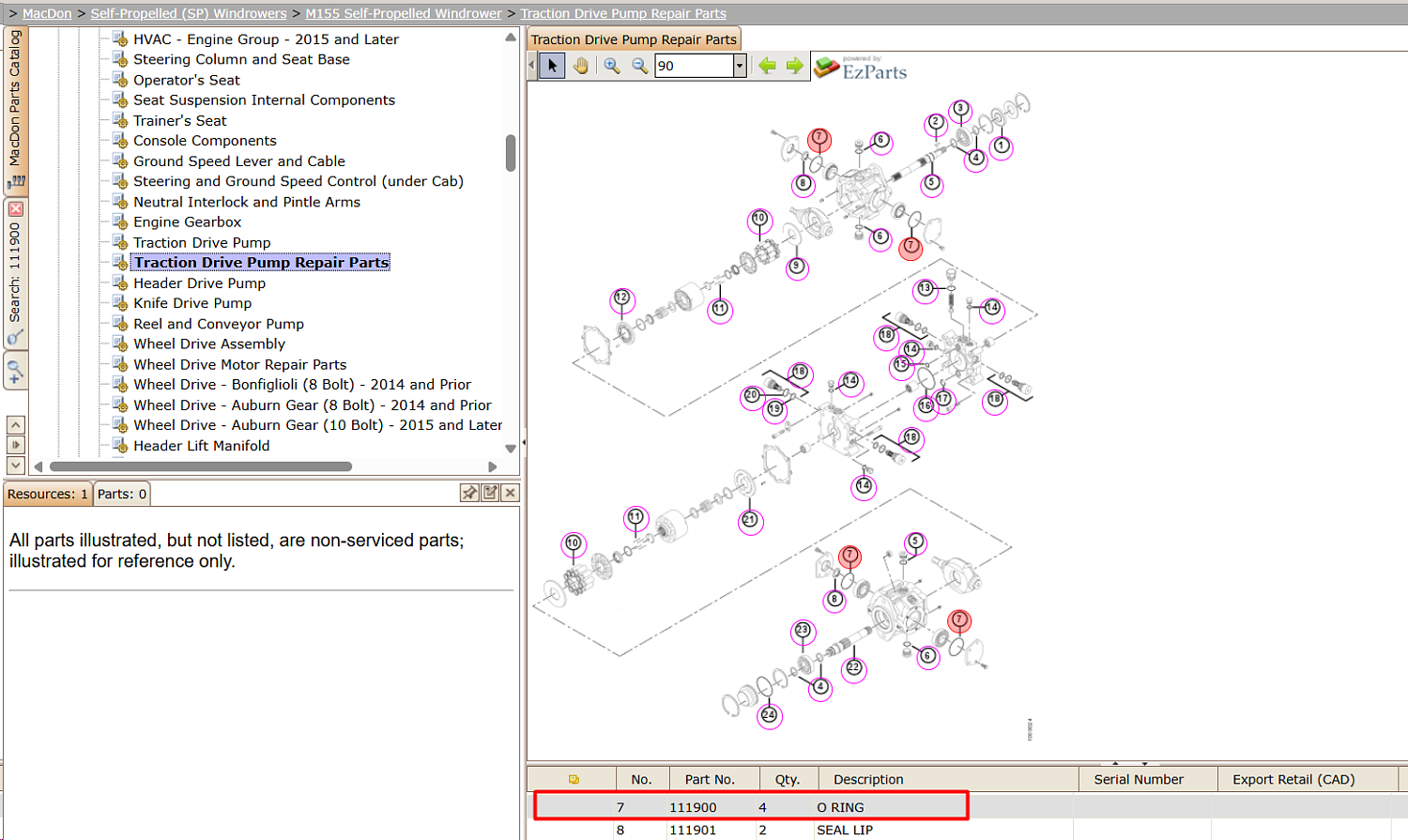The width and height of the screenshot is (1408, 840).
Task: Collapse the diagram toolbar with the left chevron
Action: tap(531, 66)
